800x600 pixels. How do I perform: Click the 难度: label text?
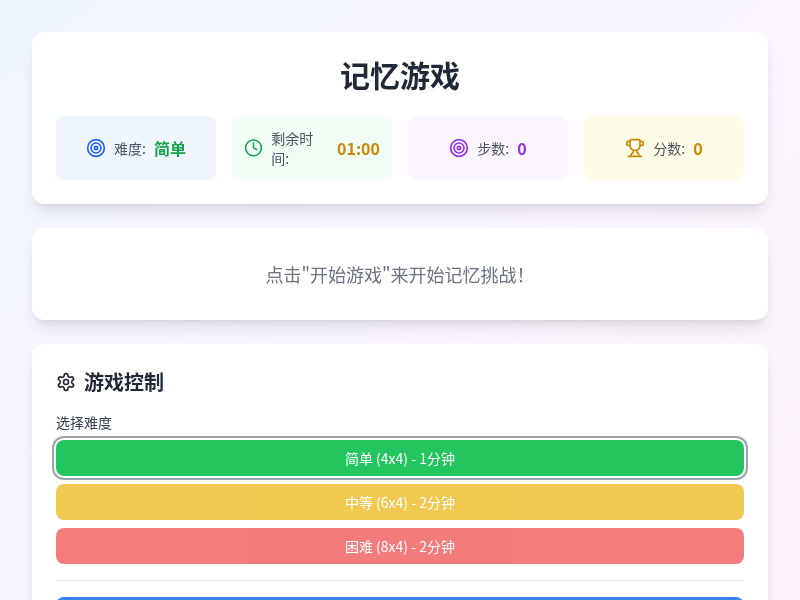130,149
